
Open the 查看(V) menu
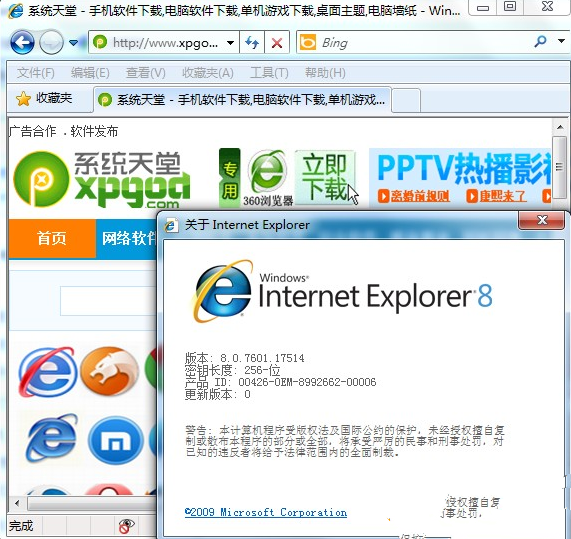click(x=145, y=73)
